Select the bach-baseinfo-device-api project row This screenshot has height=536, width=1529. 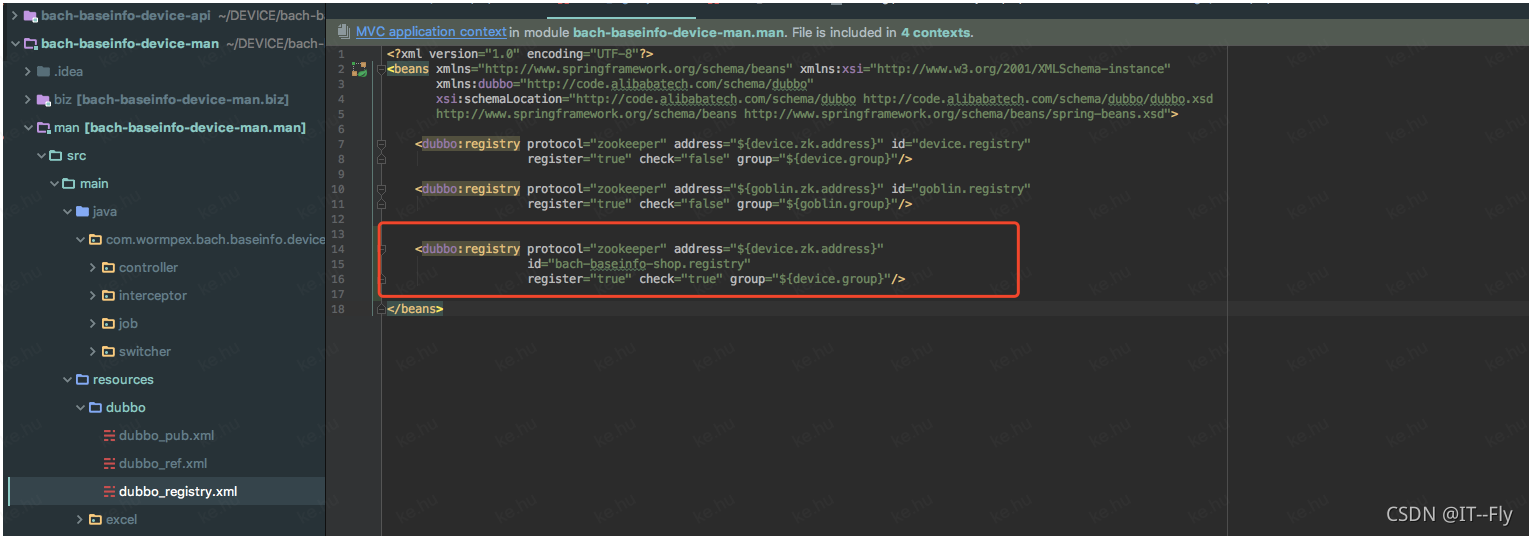(165, 16)
